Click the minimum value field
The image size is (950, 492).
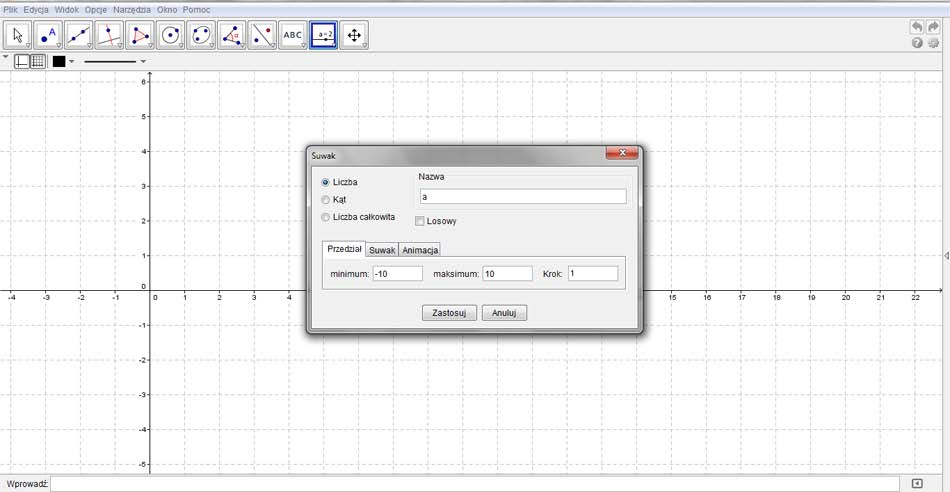tap(397, 274)
